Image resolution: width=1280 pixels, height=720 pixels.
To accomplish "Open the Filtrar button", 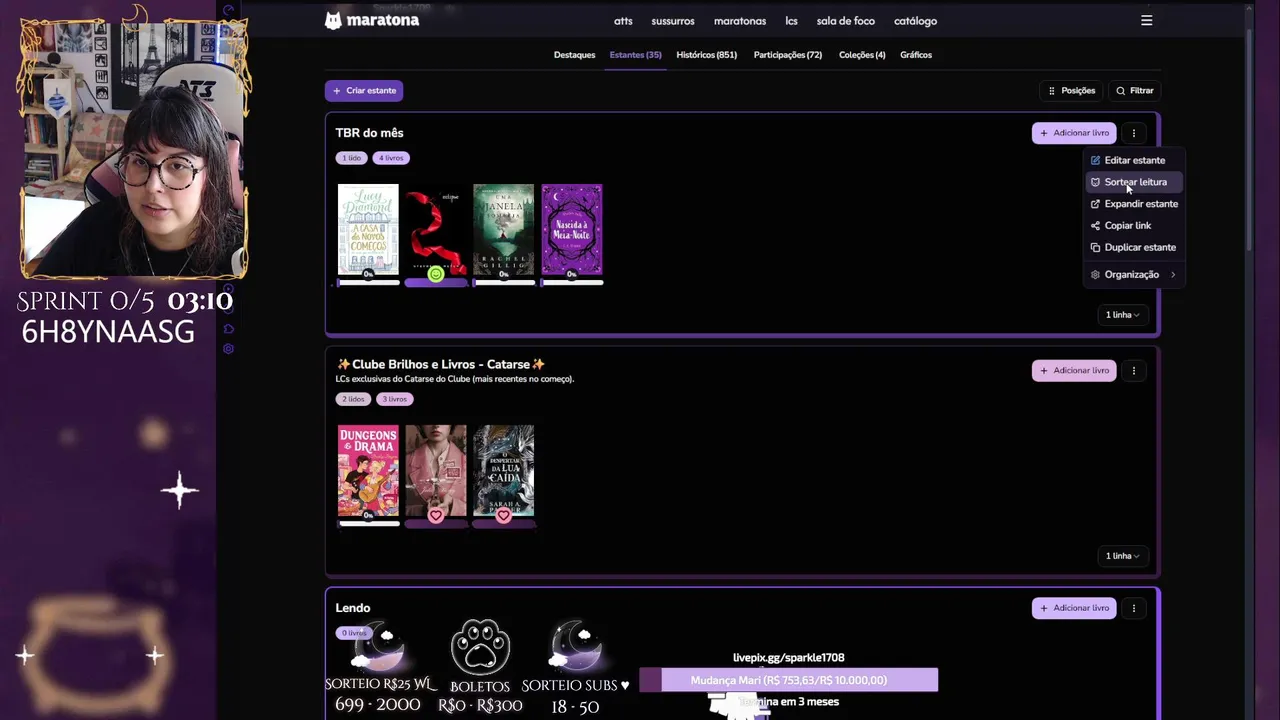I will pos(1135,91).
